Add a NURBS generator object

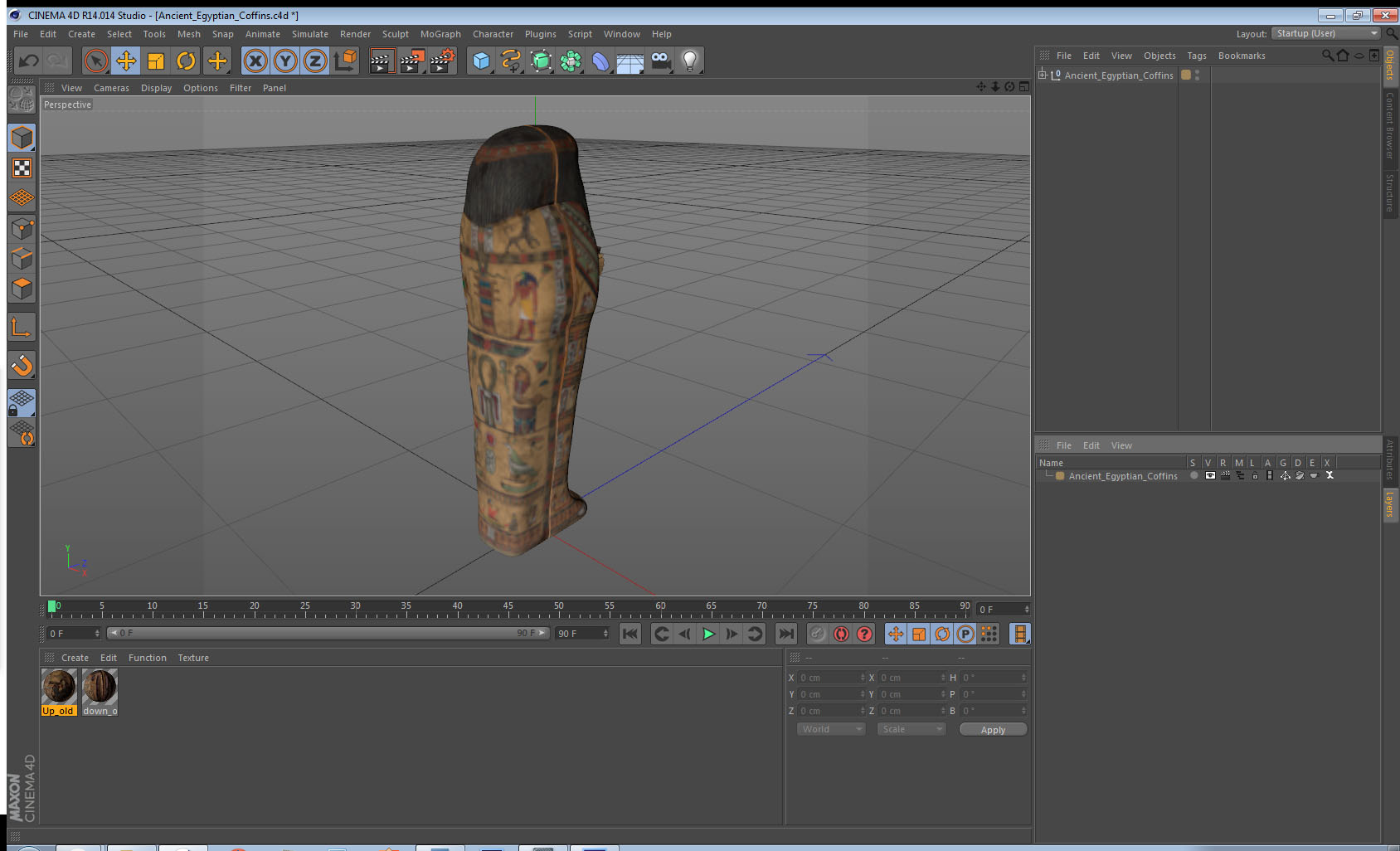tap(541, 61)
